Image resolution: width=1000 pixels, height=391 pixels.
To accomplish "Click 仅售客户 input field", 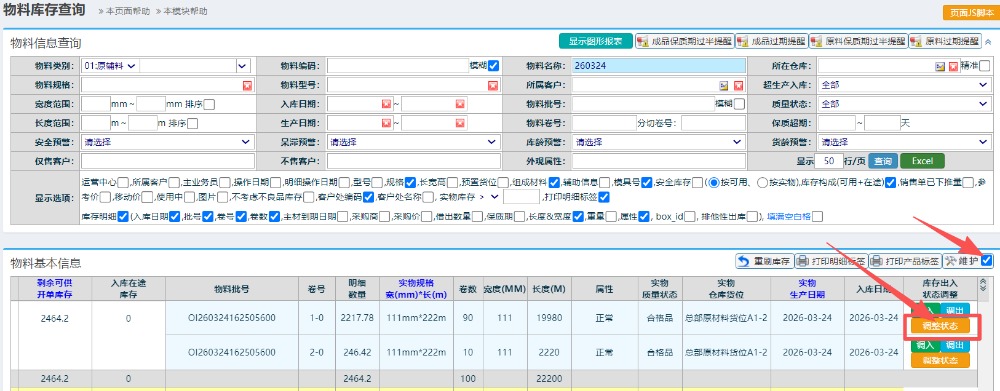I will tap(167, 161).
